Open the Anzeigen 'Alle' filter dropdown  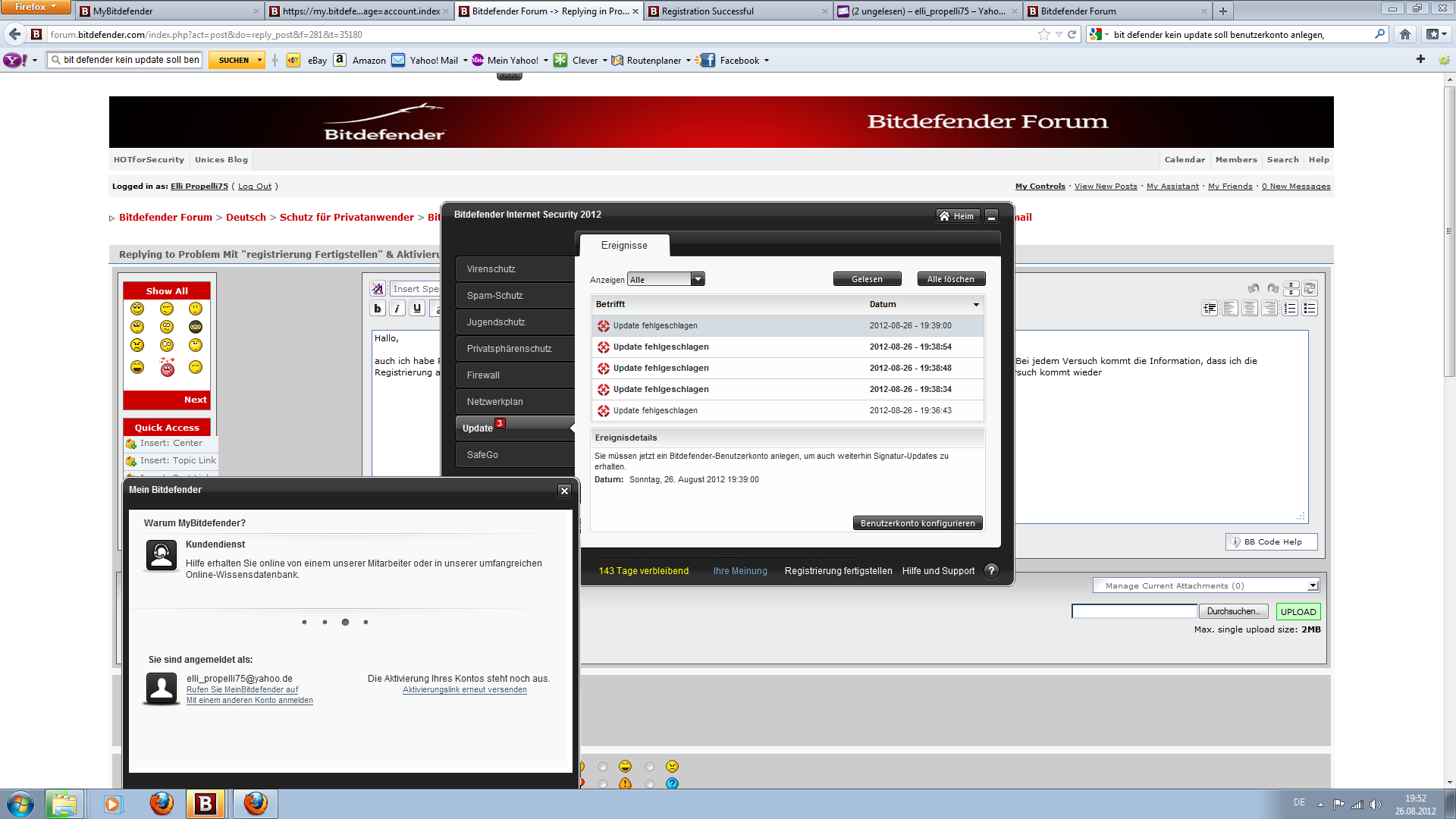[x=666, y=279]
